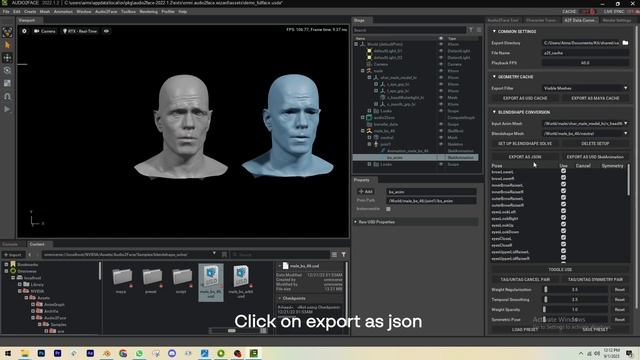
Task: Activate the move transform tool
Action: tap(7, 58)
